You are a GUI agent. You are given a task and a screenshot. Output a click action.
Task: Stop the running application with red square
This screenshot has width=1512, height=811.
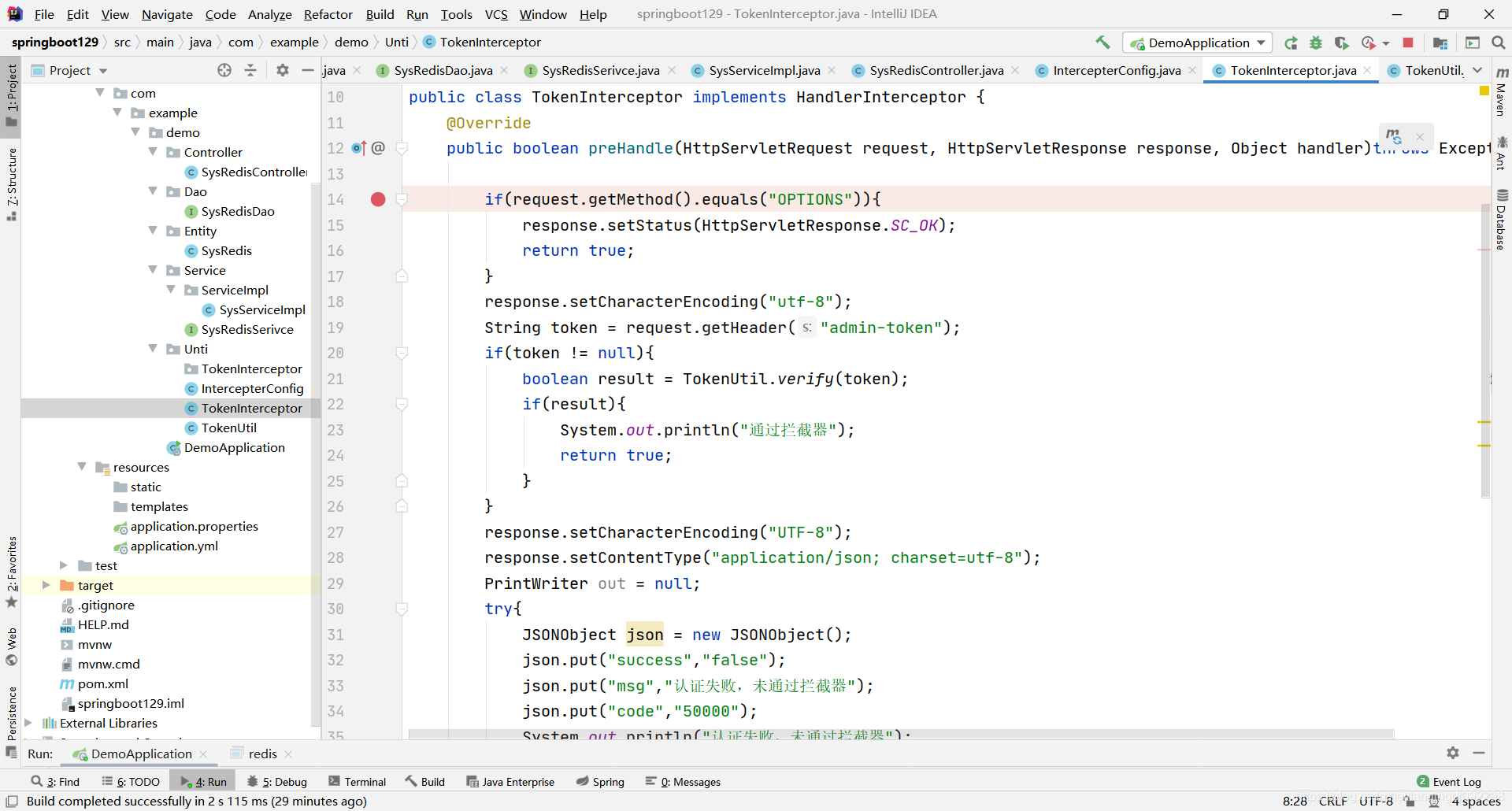(x=1408, y=43)
